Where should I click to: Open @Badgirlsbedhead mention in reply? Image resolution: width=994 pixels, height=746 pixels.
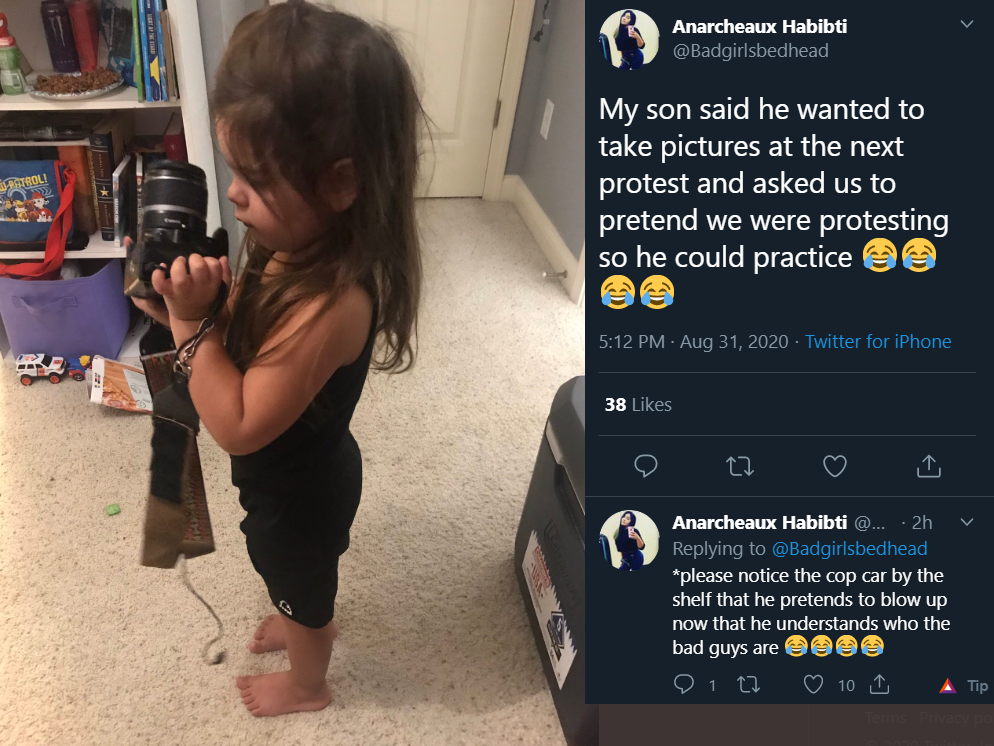[x=849, y=548]
